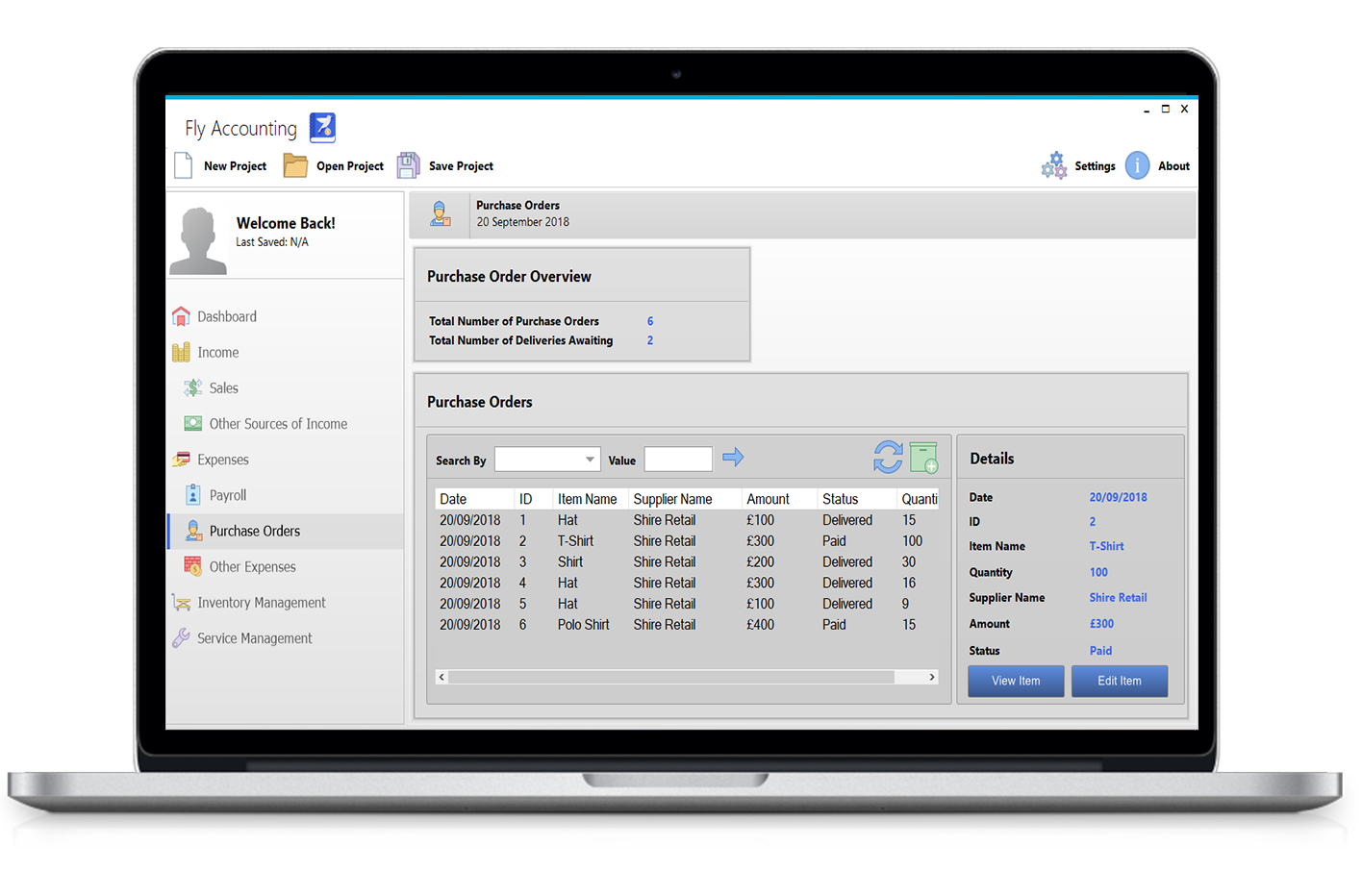Click the table's horizontal scrollbar right arrow

931,677
